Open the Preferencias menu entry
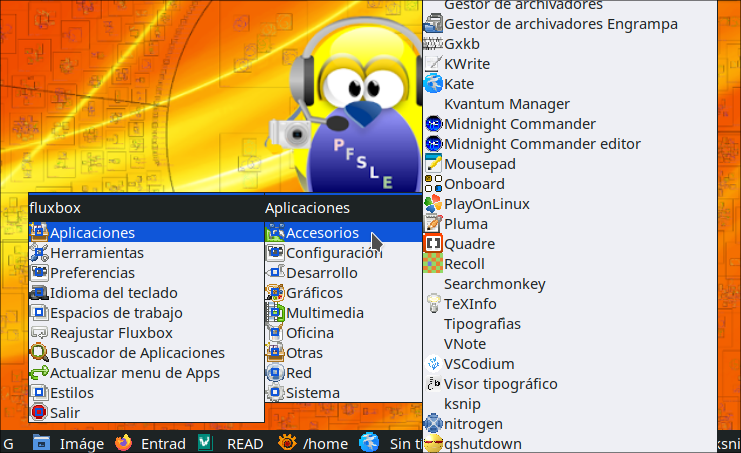The height and width of the screenshot is (453, 741). click(146, 273)
